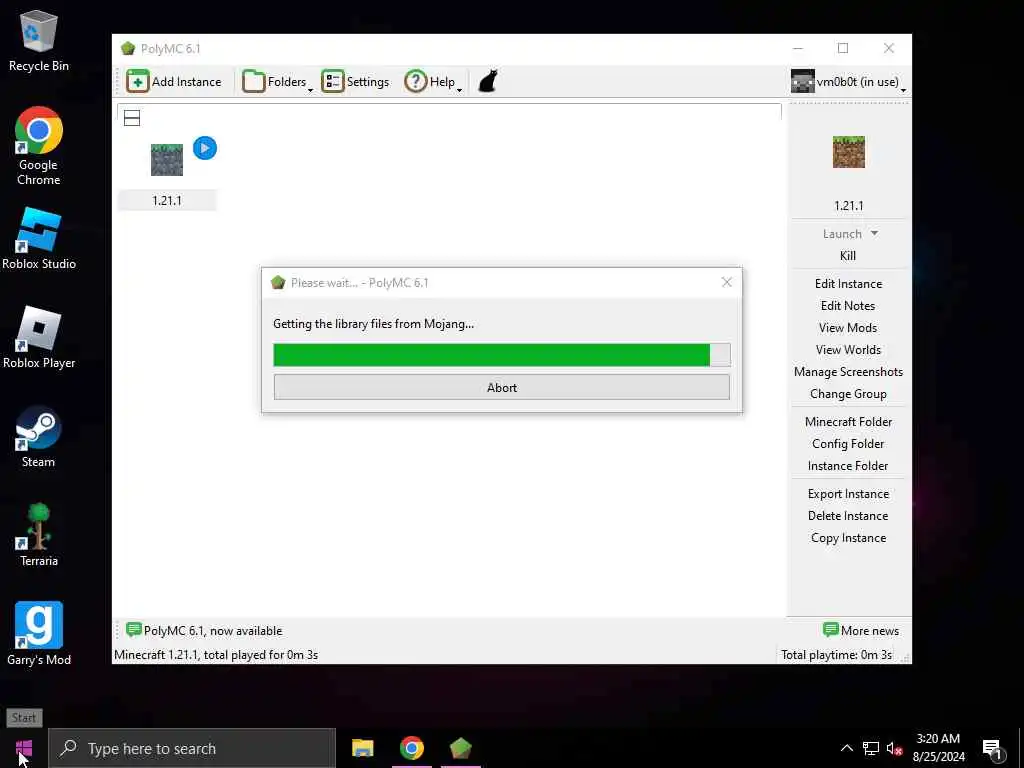Viewport: 1024px width, 768px height.
Task: Open the notification center icon
Action: [x=993, y=749]
